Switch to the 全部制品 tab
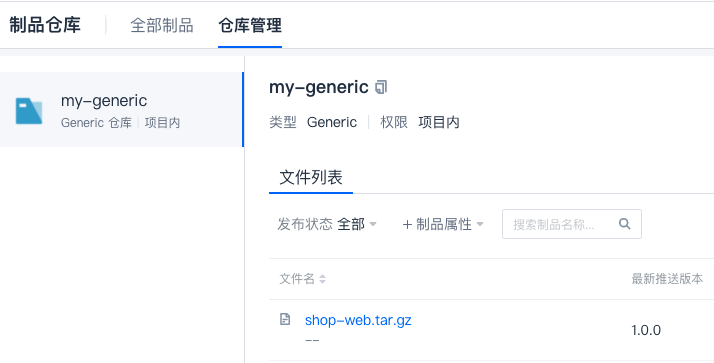714x363 pixels. click(x=162, y=25)
